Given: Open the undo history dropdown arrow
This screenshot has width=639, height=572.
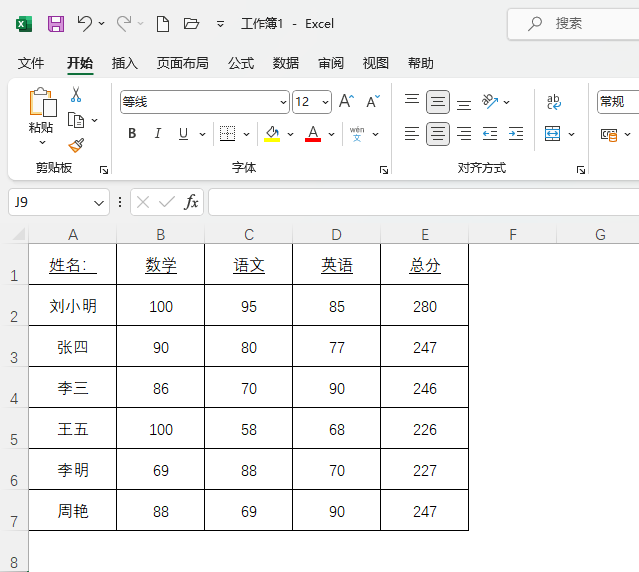Looking at the screenshot, I should 101,24.
